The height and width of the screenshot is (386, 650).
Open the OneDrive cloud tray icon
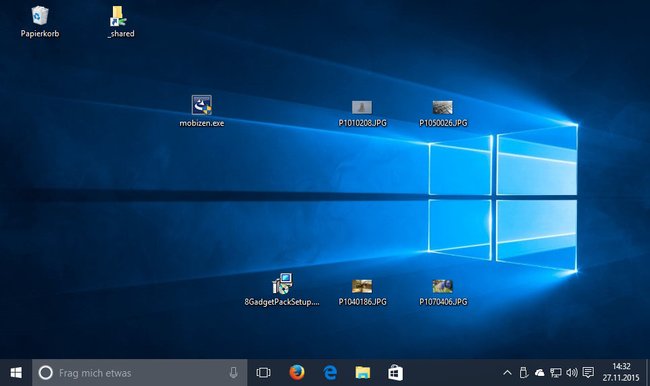539,373
